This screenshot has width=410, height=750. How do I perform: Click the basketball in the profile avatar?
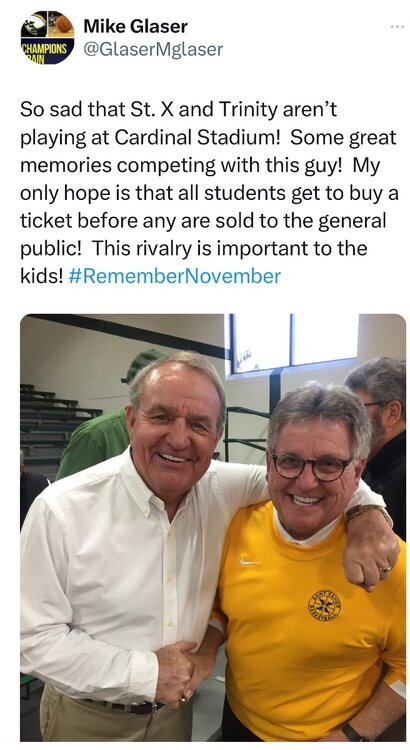point(64,23)
